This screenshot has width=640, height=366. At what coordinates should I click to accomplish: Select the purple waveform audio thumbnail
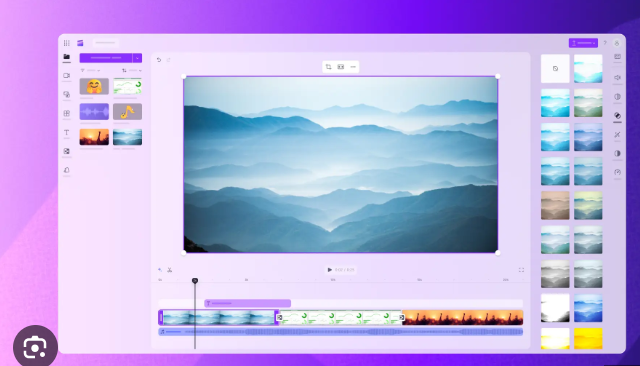click(94, 111)
